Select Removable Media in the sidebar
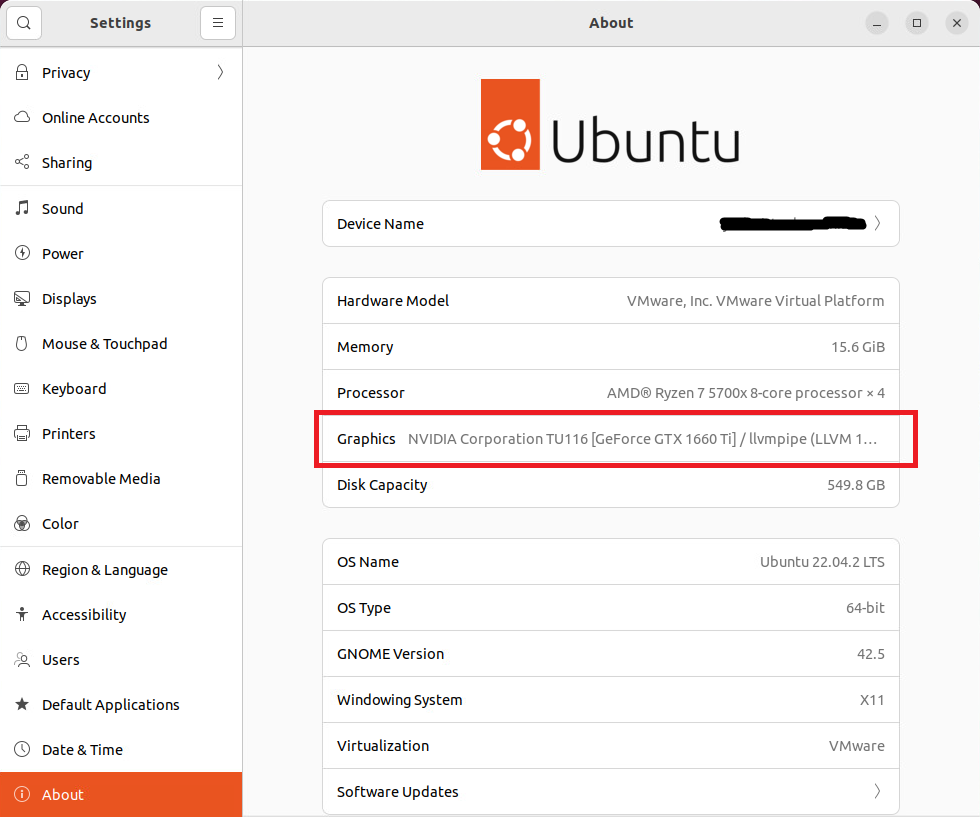The image size is (980, 817). pos(121,479)
